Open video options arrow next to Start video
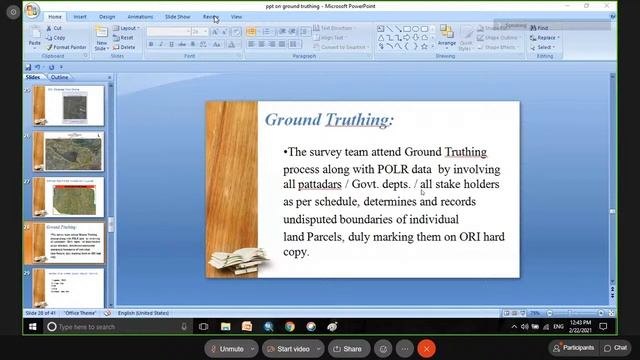 (x=318, y=349)
